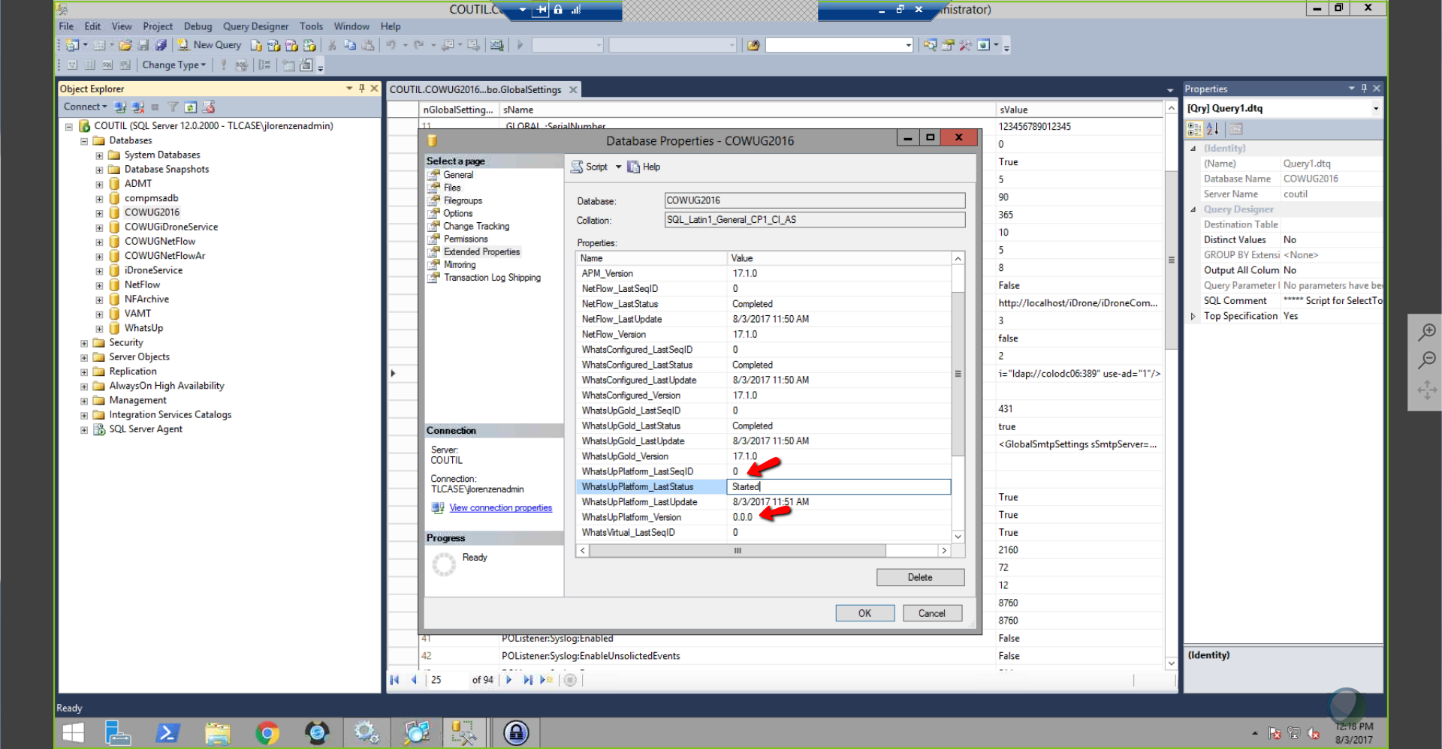Screen dimensions: 1442x749
Task: Click the Collation field value
Action: pos(815,220)
